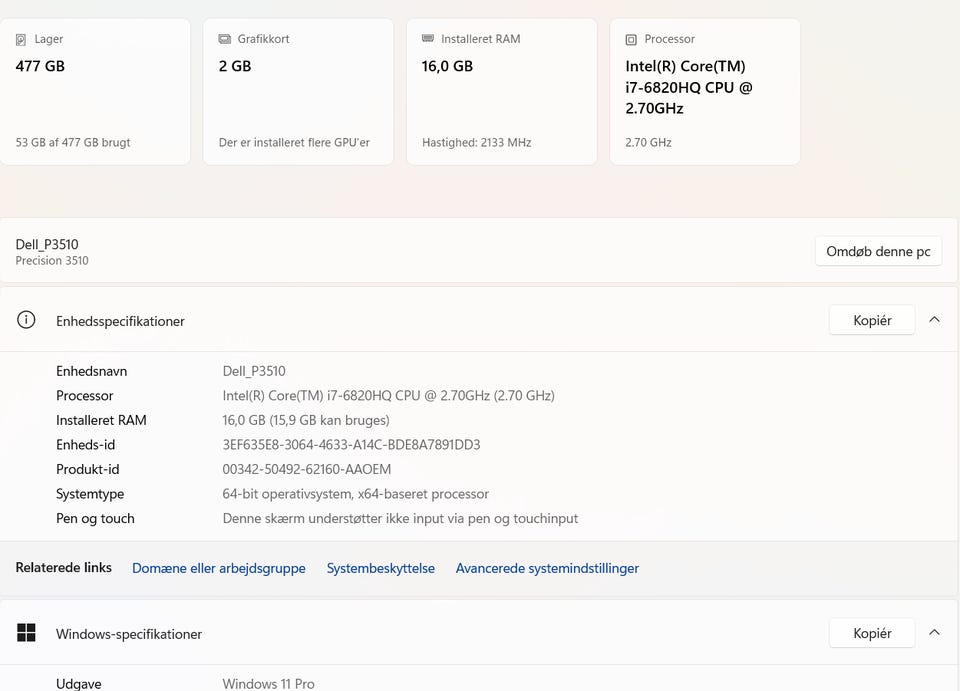Open Avancerede systemindstillinger link

tap(547, 568)
